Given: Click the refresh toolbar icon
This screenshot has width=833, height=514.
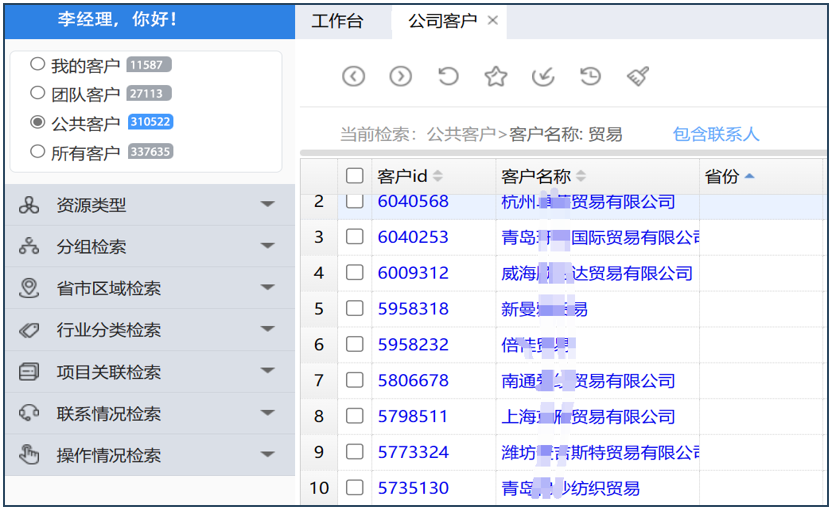Looking at the screenshot, I should coord(448,76).
